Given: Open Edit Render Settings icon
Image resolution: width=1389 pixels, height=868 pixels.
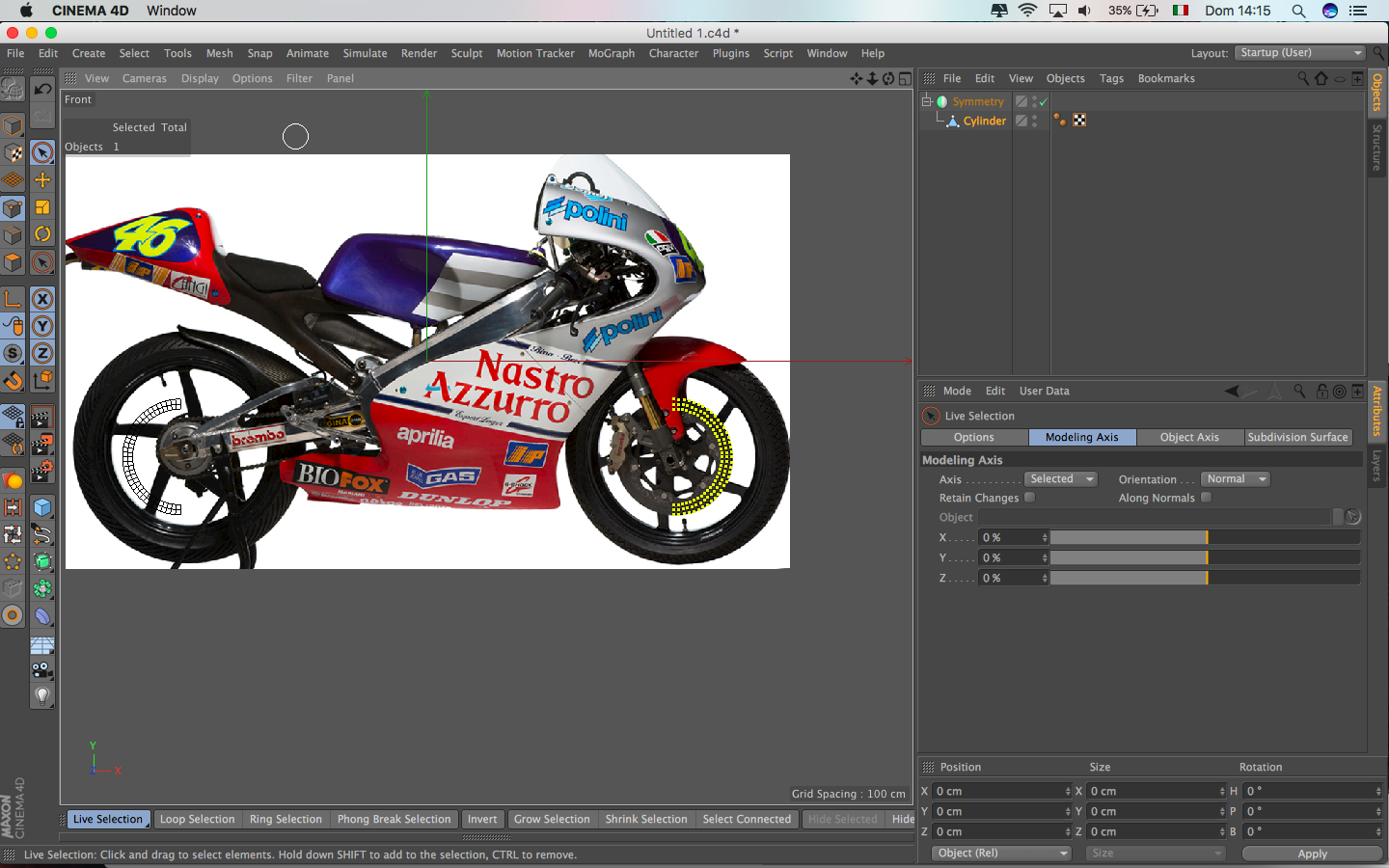Looking at the screenshot, I should click(42, 471).
